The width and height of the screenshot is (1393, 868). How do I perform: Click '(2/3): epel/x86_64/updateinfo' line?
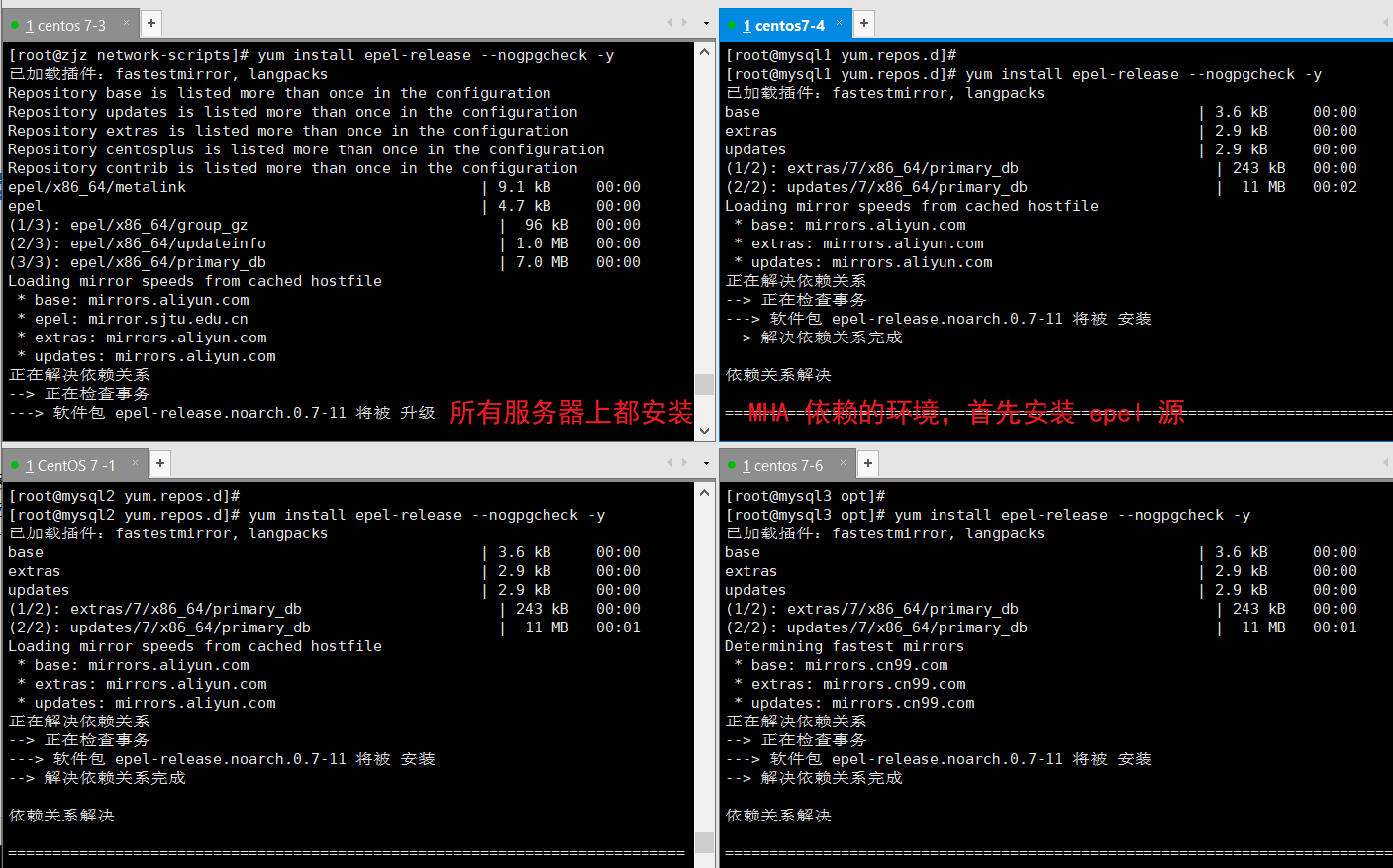324,243
